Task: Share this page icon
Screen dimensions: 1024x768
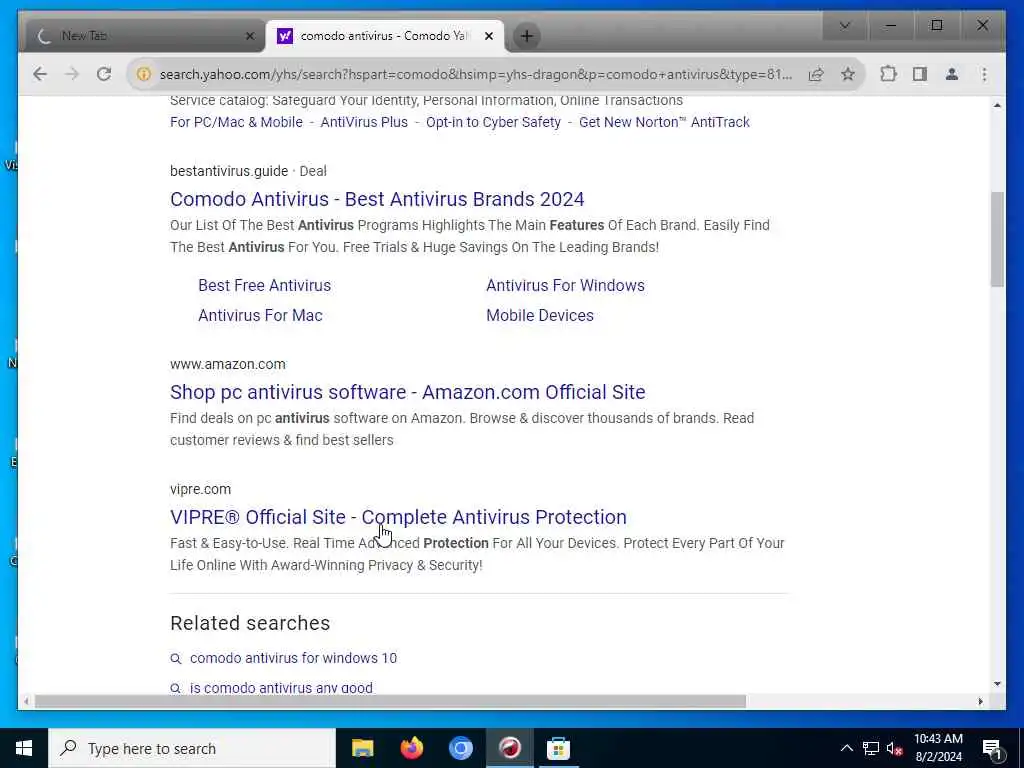Action: click(x=816, y=74)
